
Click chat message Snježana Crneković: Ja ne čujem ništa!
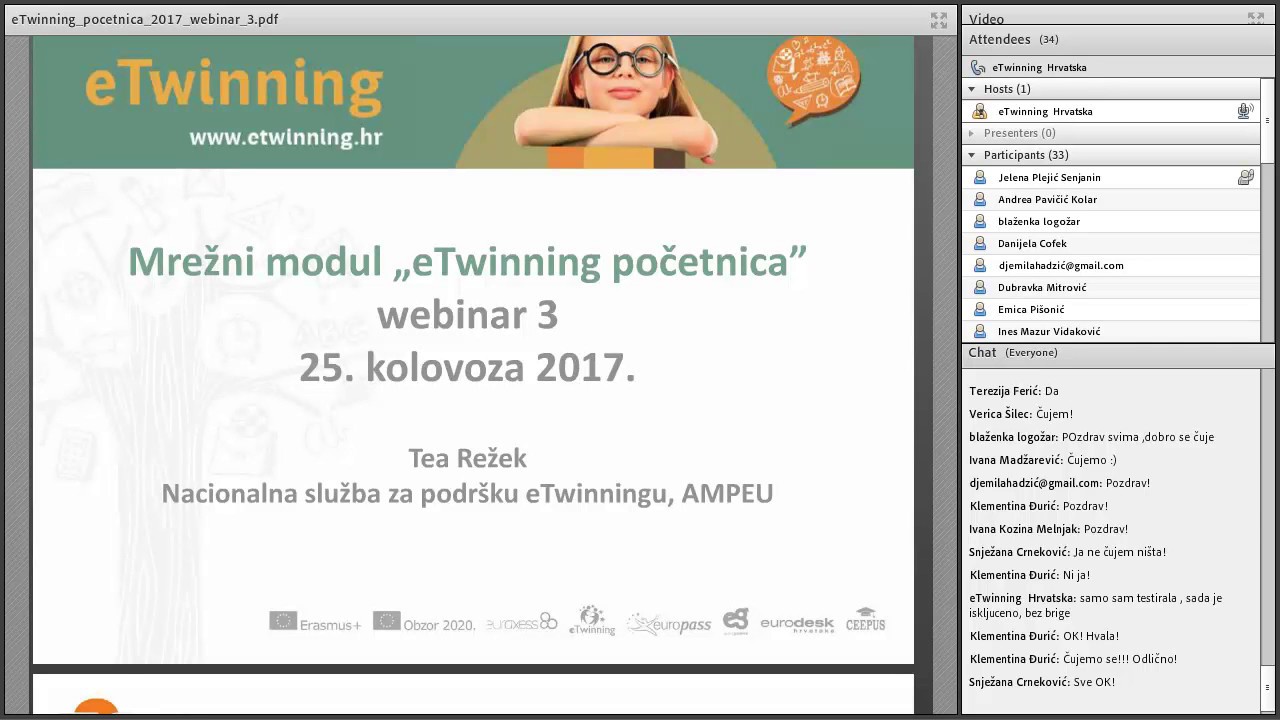pos(1068,552)
